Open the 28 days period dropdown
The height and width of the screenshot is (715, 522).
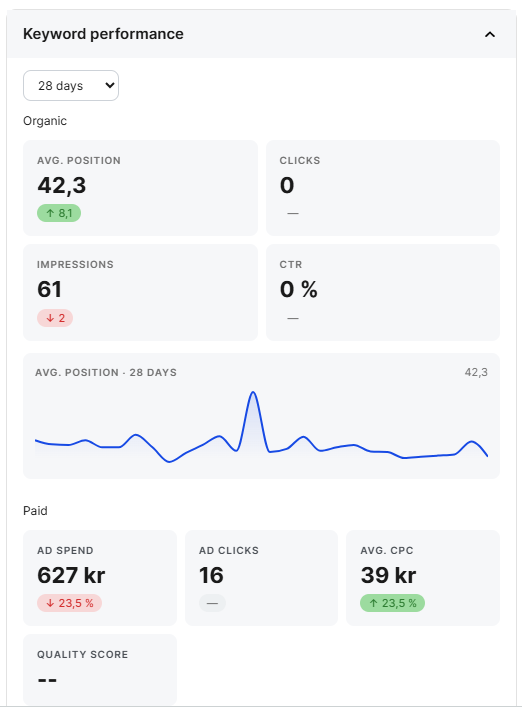pos(71,85)
